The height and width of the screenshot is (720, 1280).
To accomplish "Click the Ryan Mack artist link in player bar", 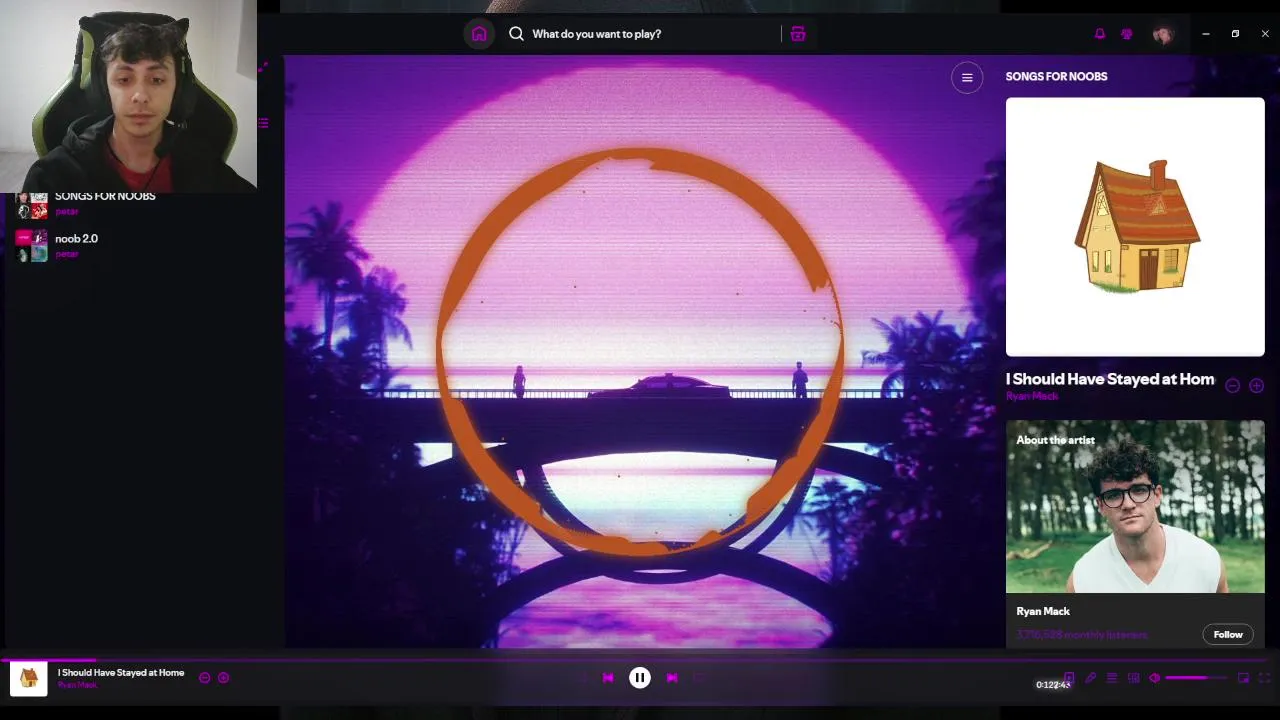I will [x=77, y=685].
